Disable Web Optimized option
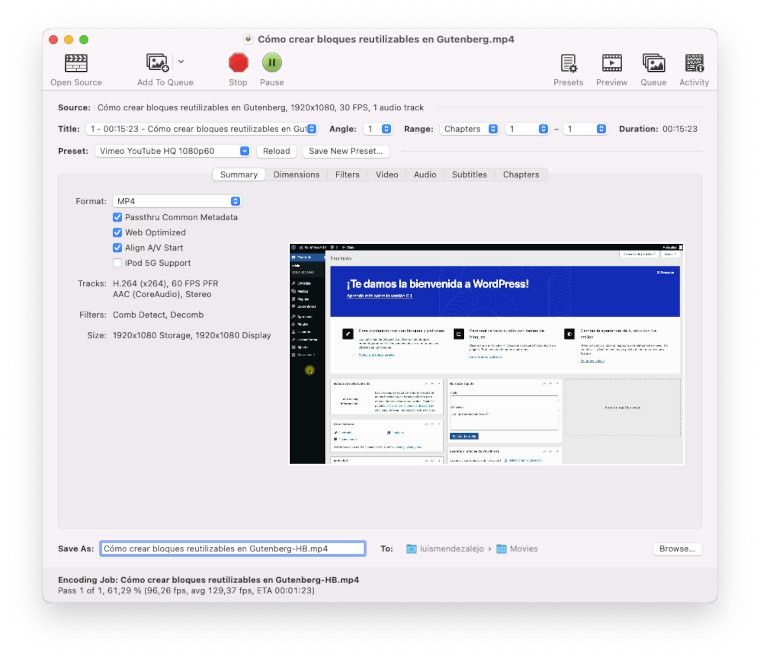Image resolution: width=760 pixels, height=659 pixels. 117,233
